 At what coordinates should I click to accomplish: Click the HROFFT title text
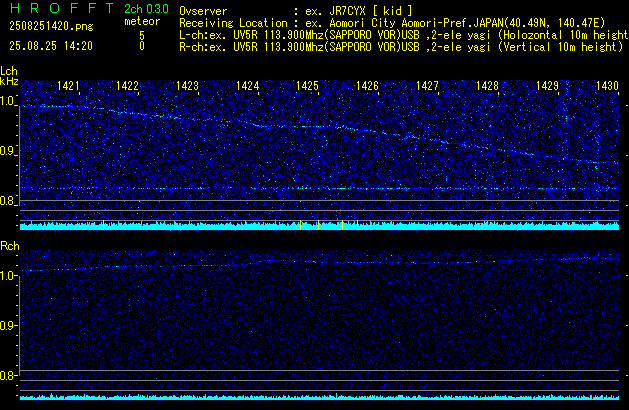[x=62, y=8]
